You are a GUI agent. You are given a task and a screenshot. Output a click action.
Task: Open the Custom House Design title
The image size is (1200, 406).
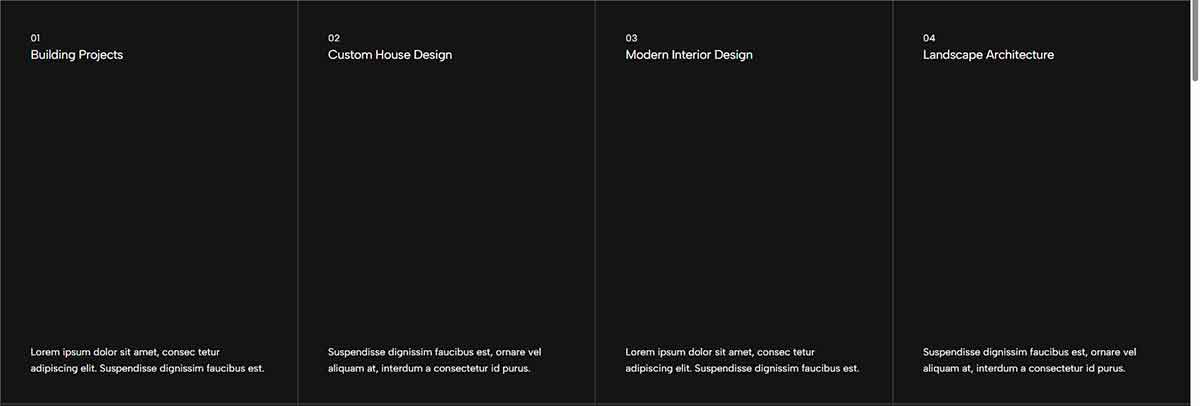390,55
